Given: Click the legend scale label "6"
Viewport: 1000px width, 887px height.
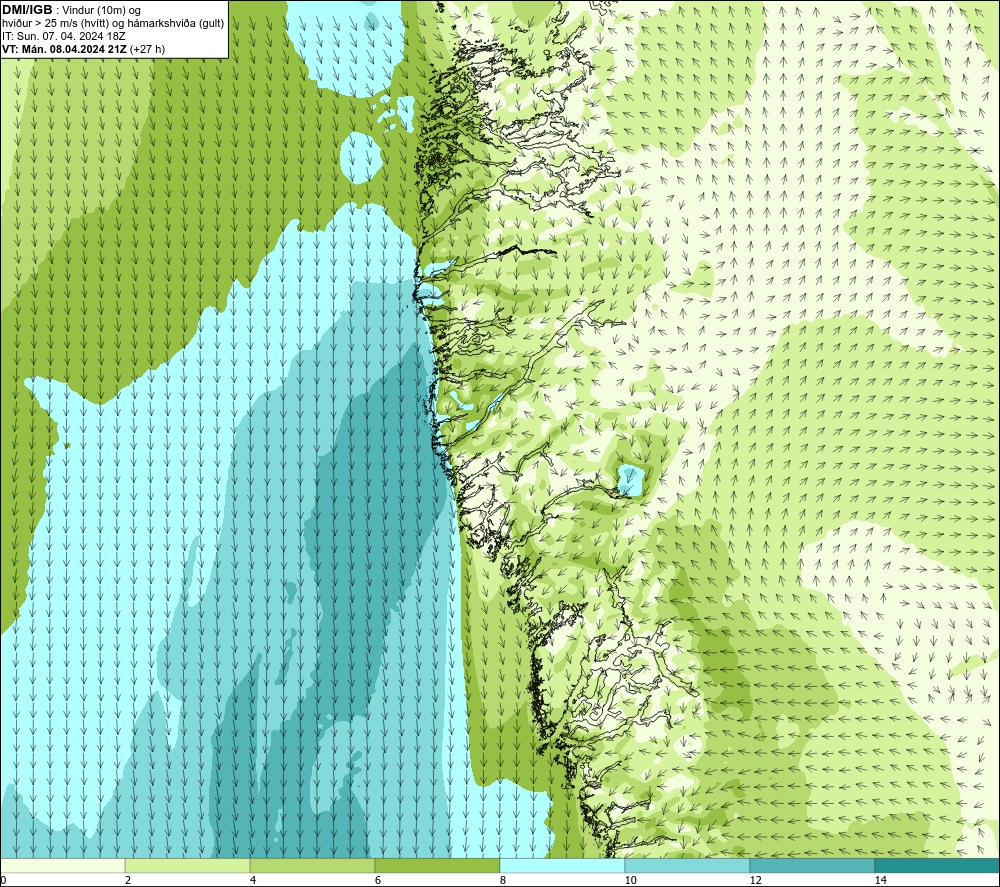Looking at the screenshot, I should point(378,880).
